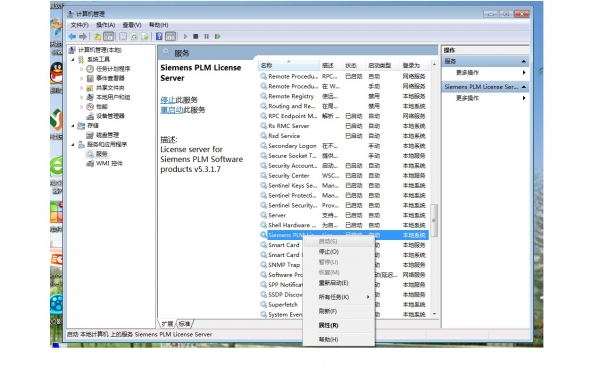Sort by the 状态 column header
This screenshot has height=377, width=600.
pos(354,65)
